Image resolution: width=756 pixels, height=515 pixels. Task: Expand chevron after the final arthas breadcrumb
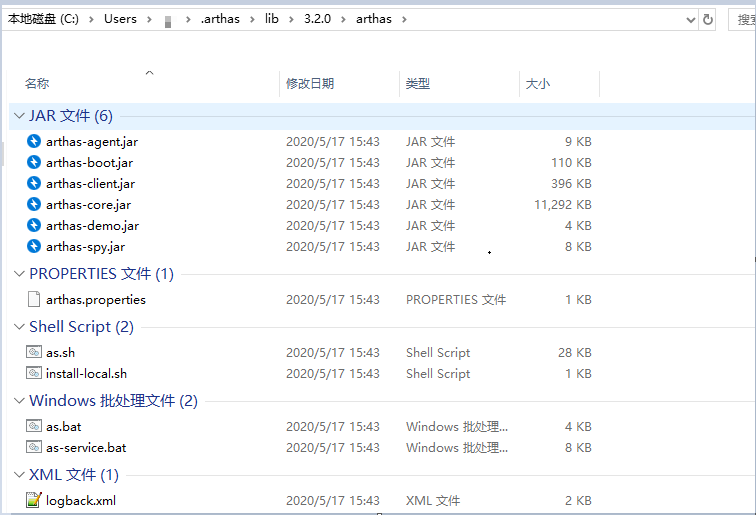[x=404, y=19]
